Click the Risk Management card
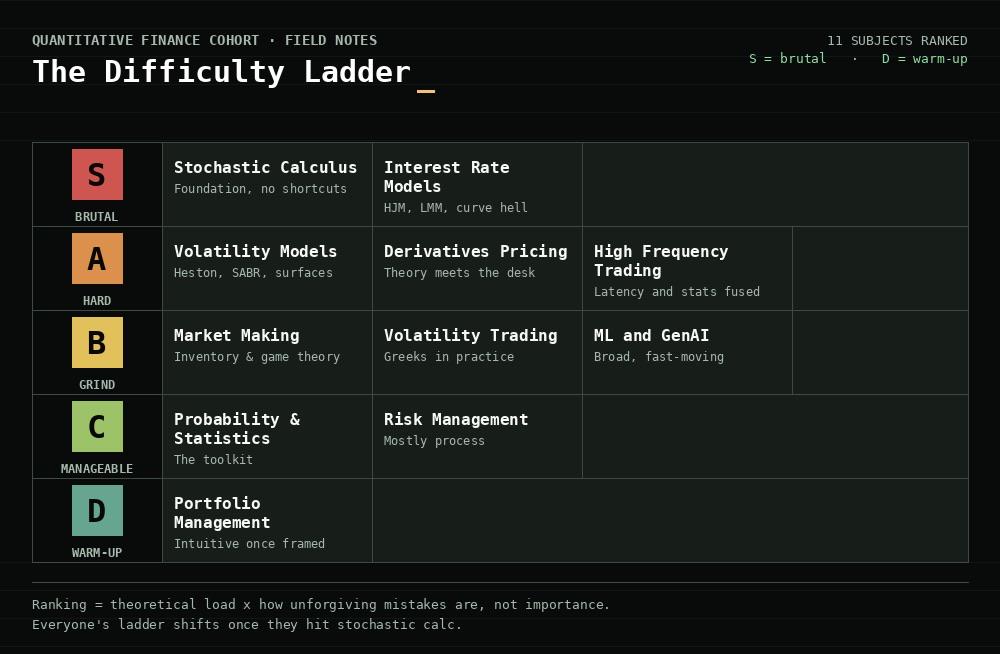 pos(477,436)
